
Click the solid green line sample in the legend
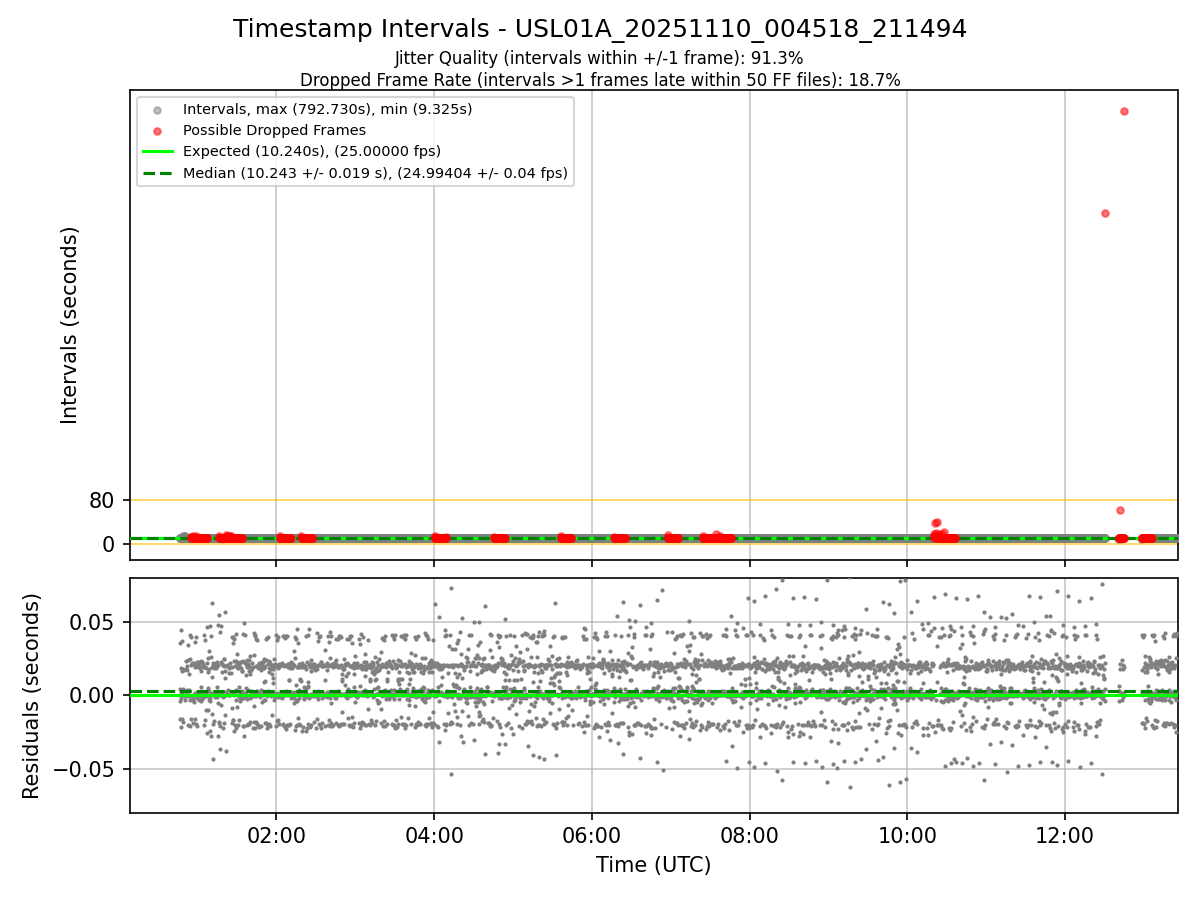click(x=157, y=152)
